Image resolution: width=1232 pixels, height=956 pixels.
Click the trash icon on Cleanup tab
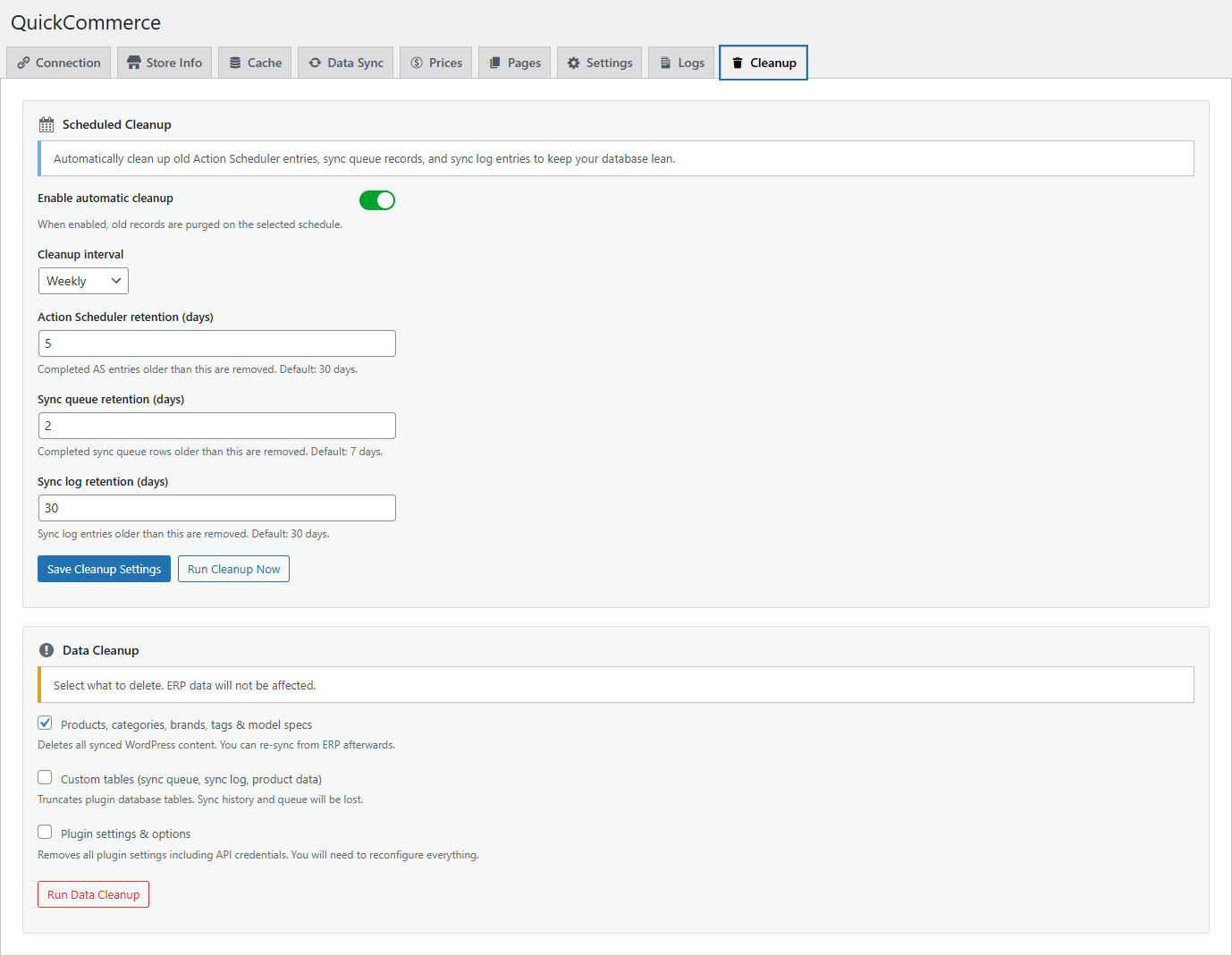tap(738, 63)
